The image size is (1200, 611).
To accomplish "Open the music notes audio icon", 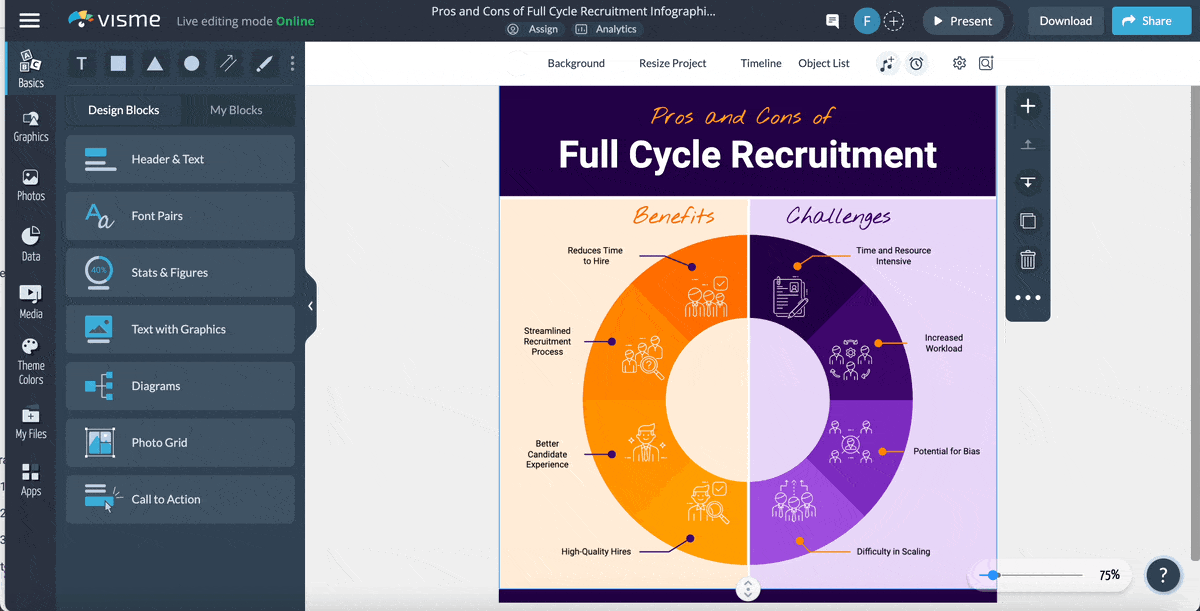I will coord(886,63).
